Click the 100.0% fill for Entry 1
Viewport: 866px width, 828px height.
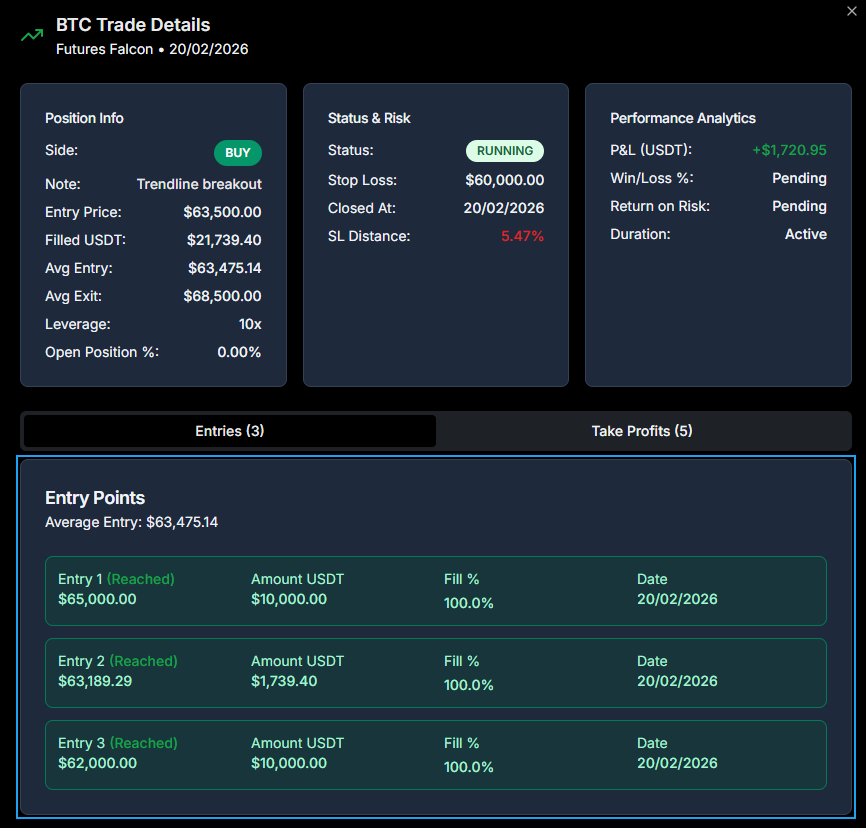point(468,603)
